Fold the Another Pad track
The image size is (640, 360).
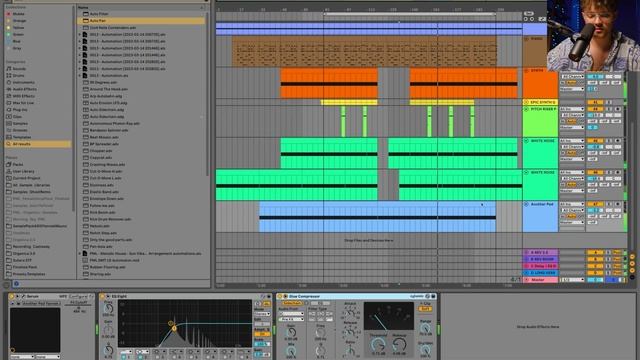526,204
